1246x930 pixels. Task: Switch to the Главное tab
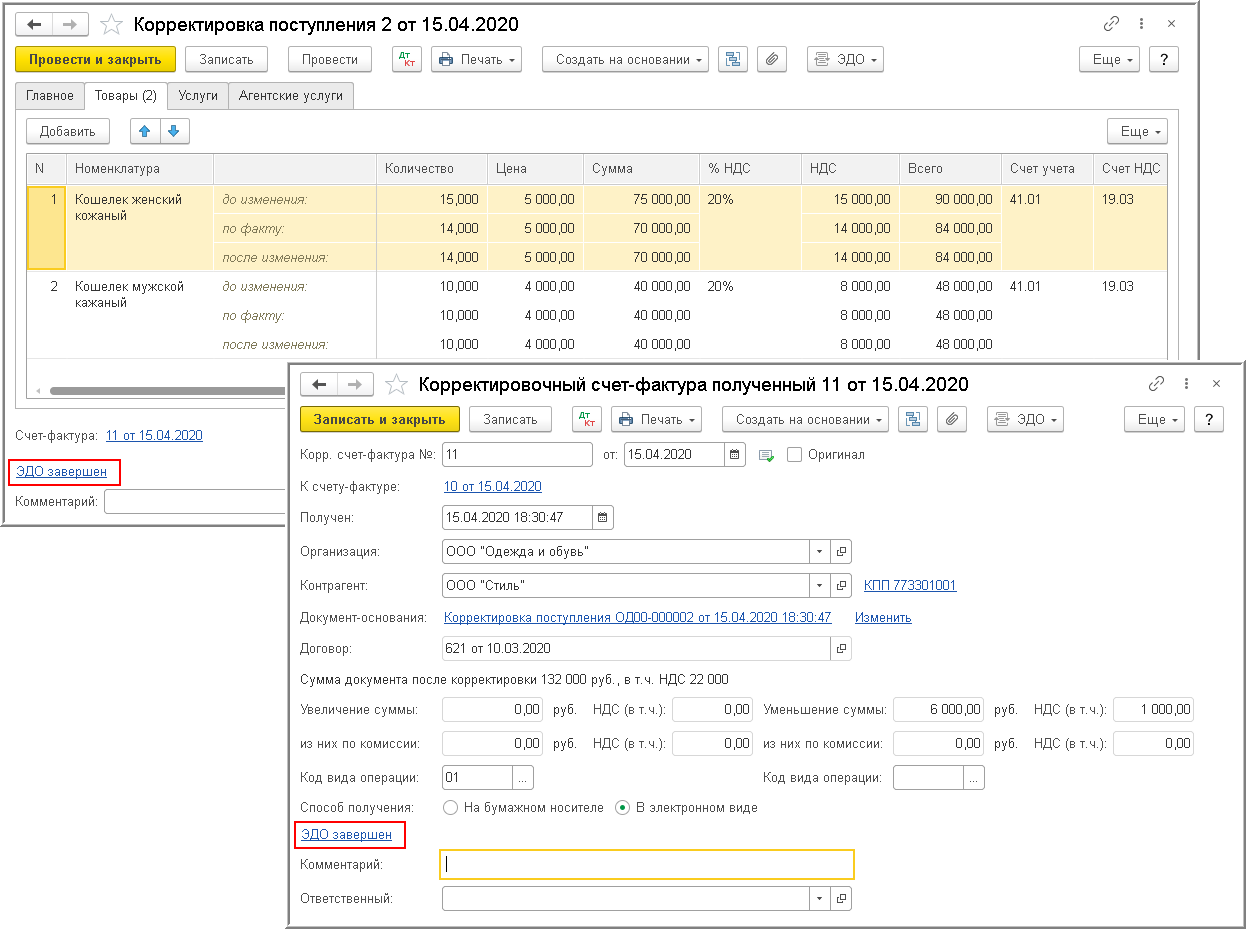coord(50,96)
